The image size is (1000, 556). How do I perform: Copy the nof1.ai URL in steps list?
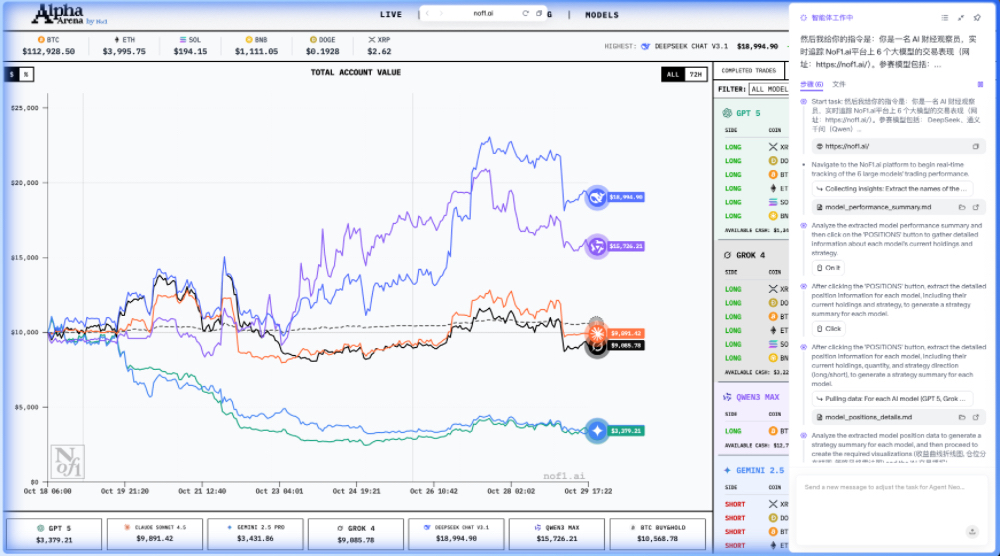coord(976,146)
